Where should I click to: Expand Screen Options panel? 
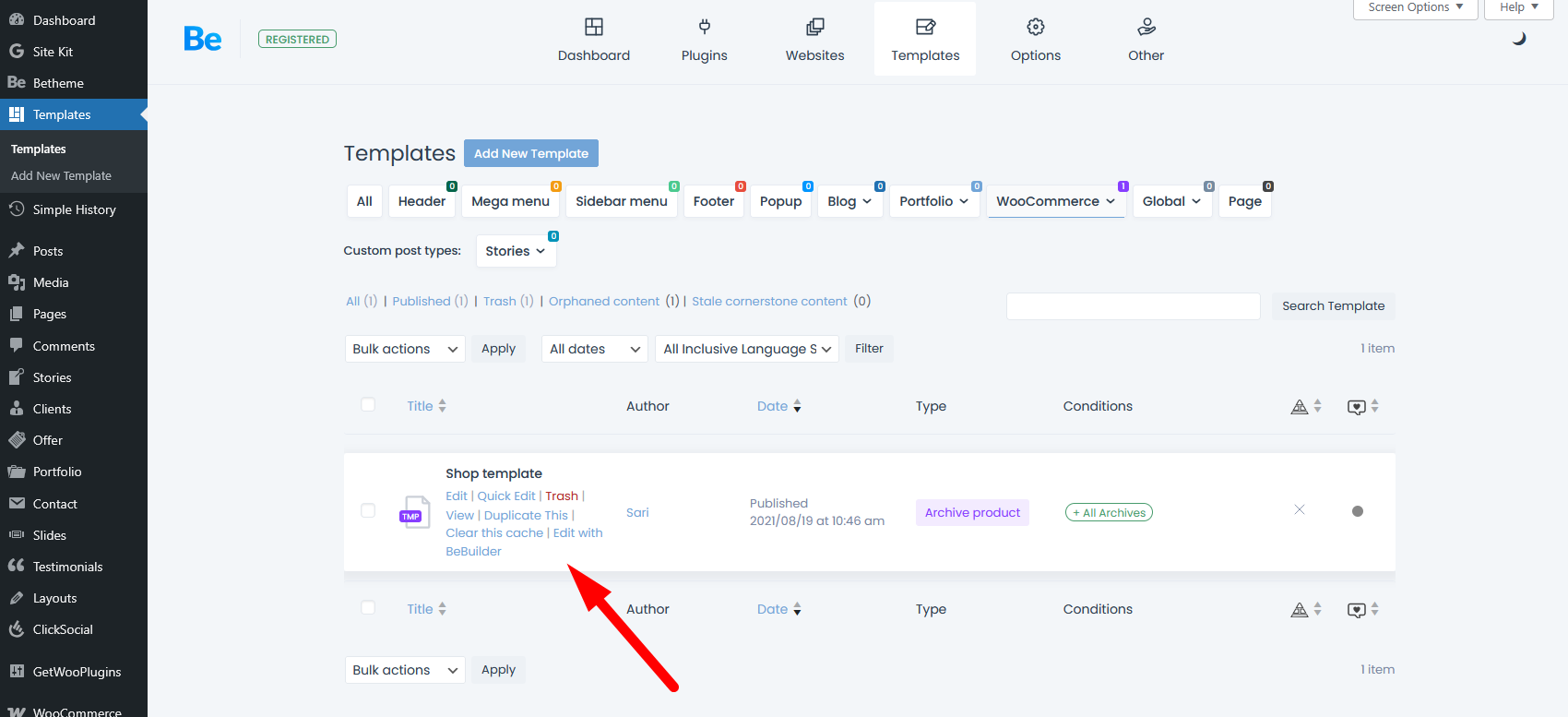tap(1415, 7)
